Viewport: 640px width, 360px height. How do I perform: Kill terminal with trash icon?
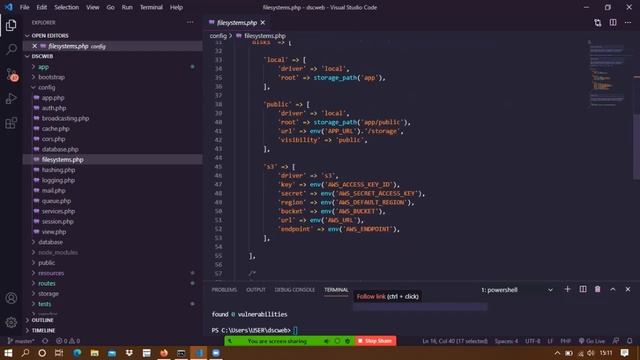click(598, 289)
